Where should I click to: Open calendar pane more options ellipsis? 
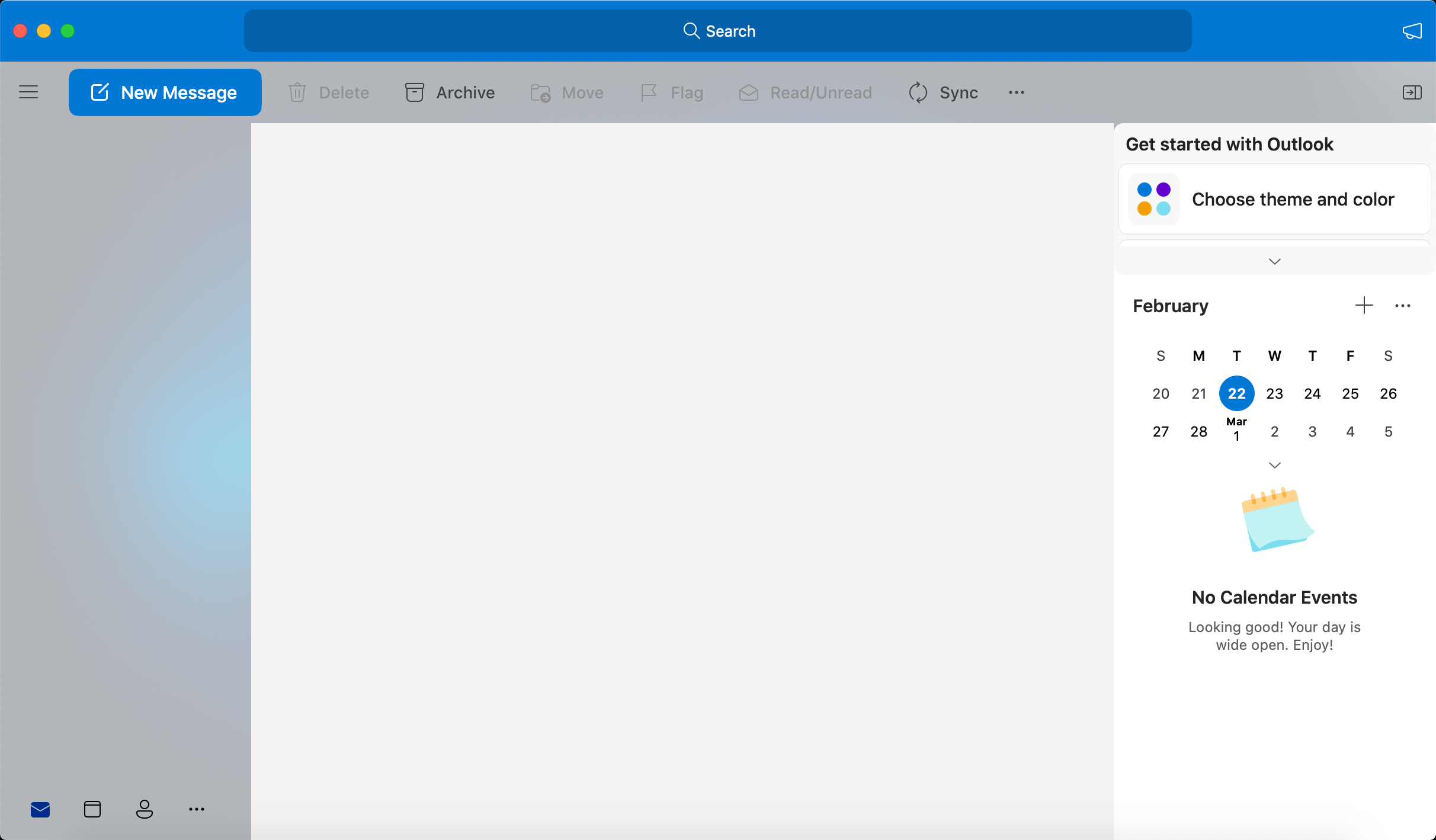tap(1403, 306)
